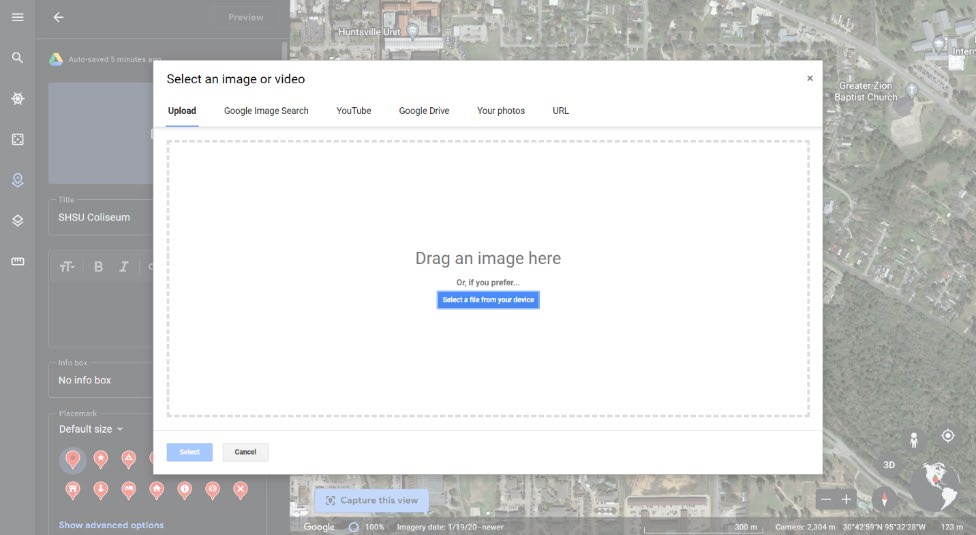Screen dimensions: 976x535
Task: Click Select a file from your device
Action: coord(488,300)
